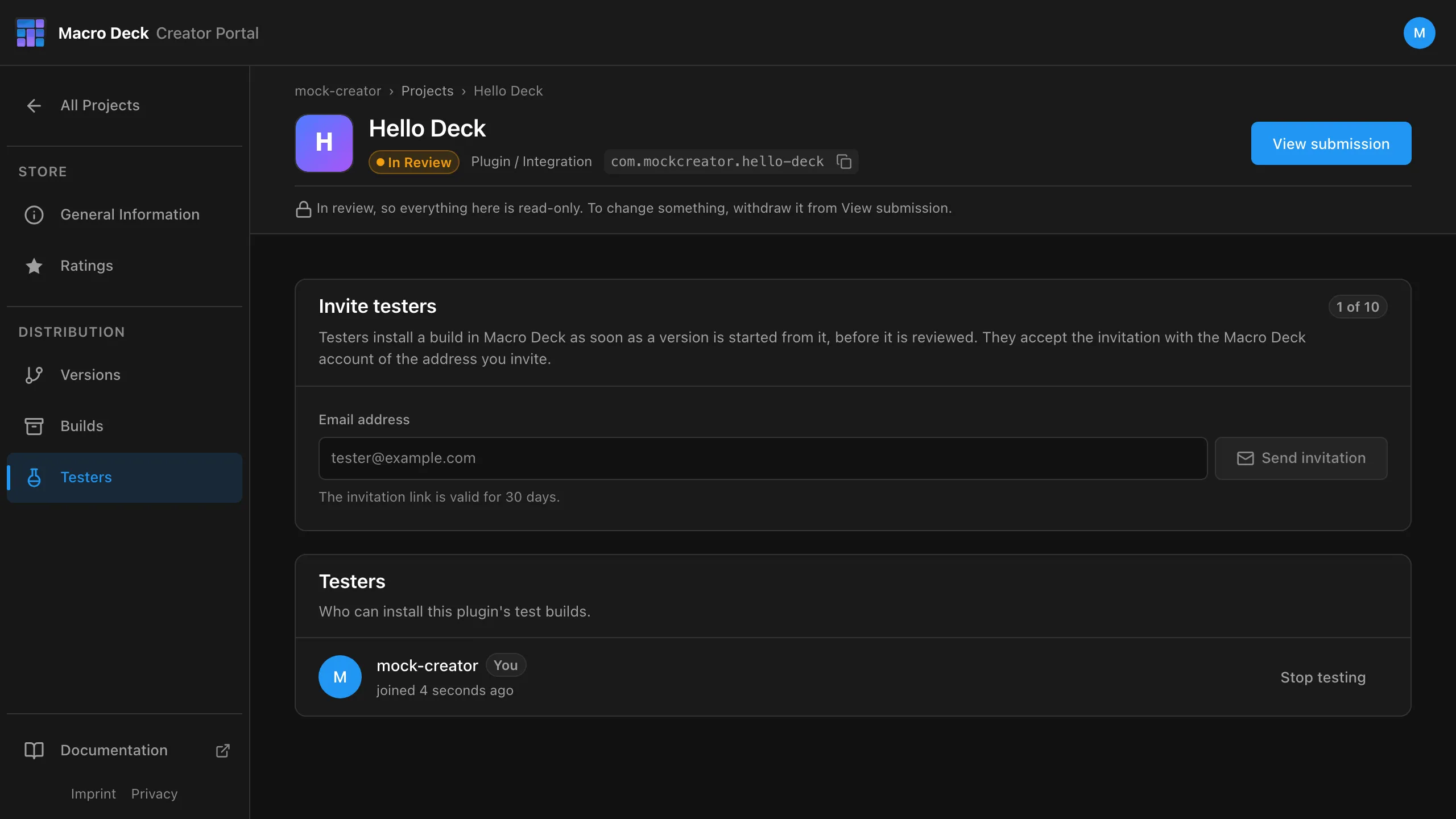Click the Versions branch icon

(x=34, y=375)
